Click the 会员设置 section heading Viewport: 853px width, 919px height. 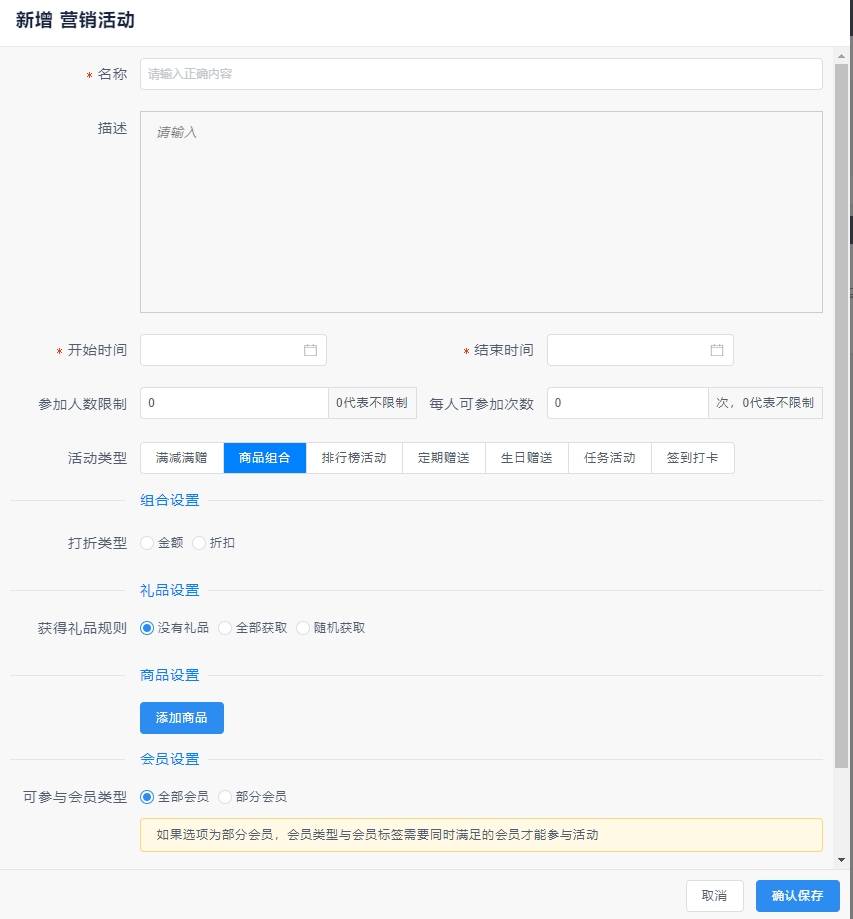coord(170,760)
